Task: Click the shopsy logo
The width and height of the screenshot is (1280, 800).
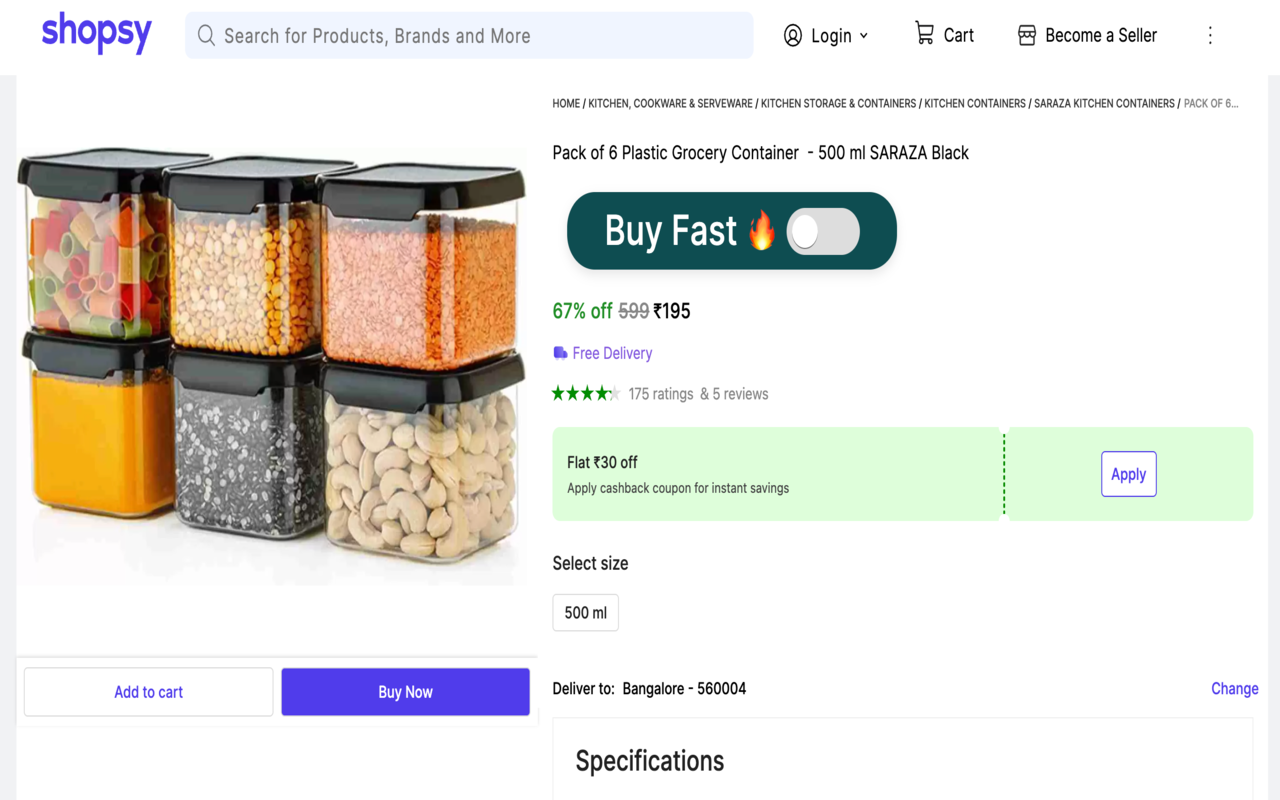Action: [x=96, y=32]
